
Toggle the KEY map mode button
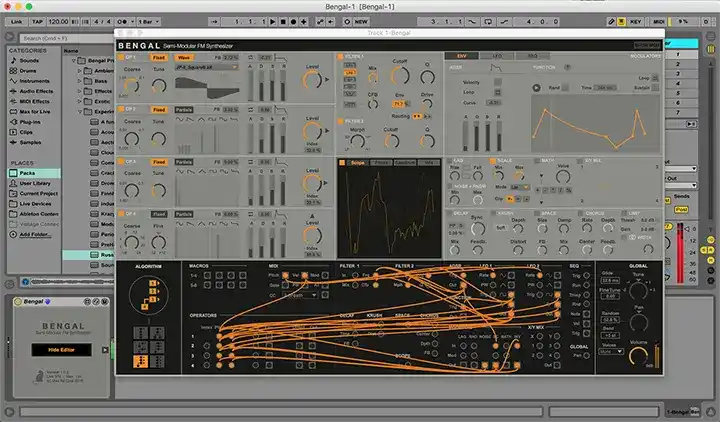(x=636, y=22)
